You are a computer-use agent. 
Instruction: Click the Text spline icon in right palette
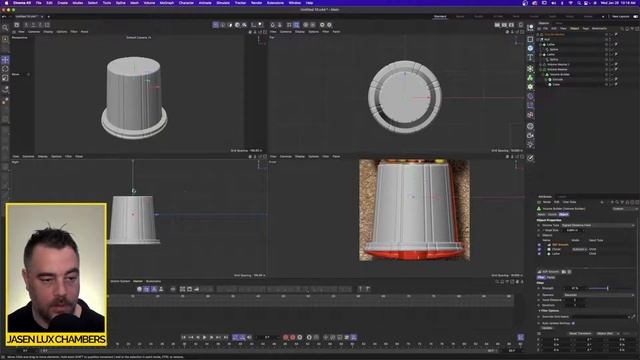pos(530,58)
